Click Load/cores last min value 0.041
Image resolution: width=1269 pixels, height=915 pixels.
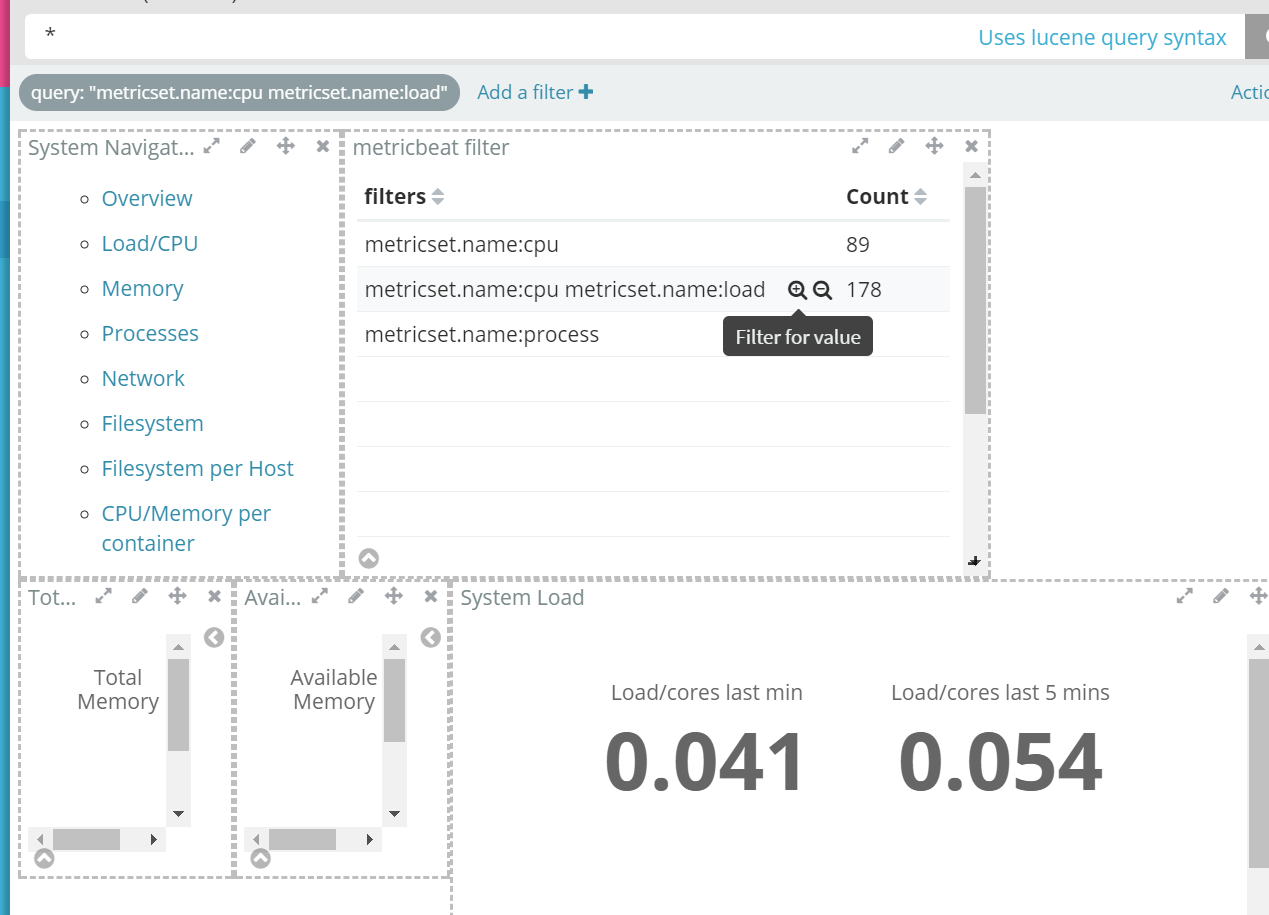706,762
